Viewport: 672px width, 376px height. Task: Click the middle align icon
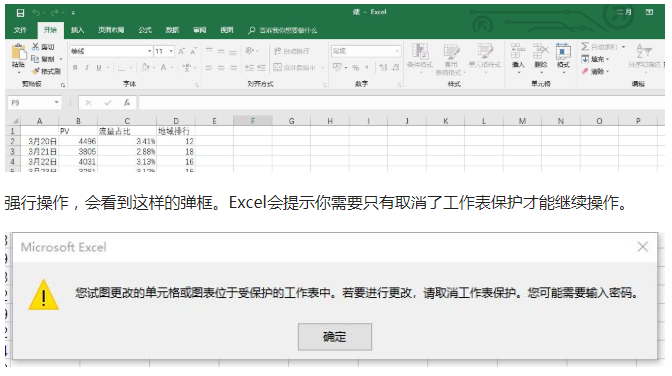(221, 51)
